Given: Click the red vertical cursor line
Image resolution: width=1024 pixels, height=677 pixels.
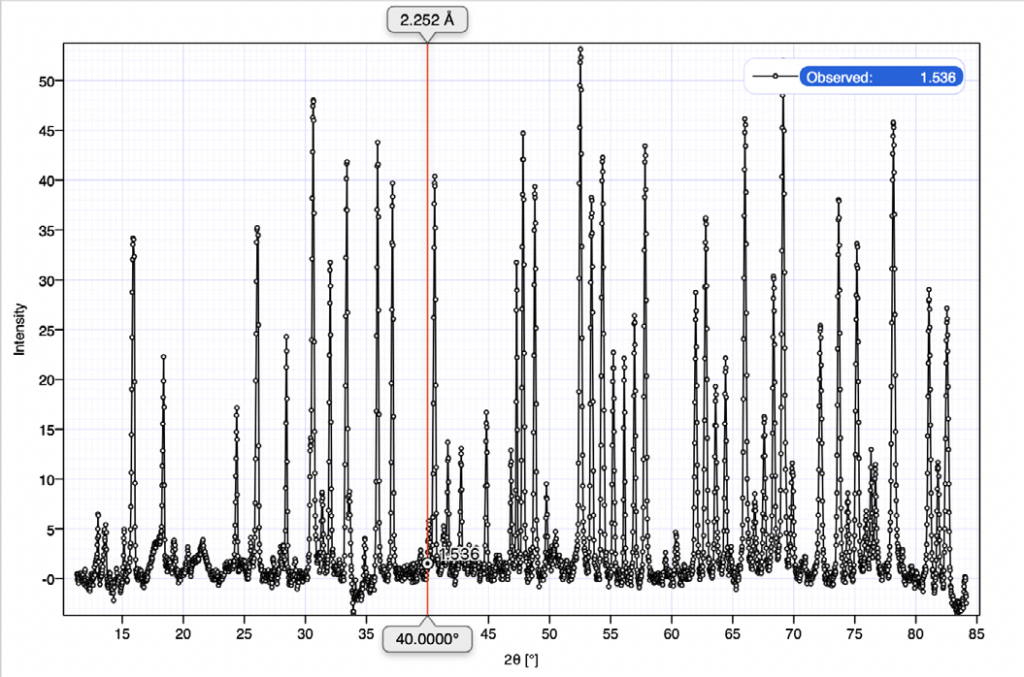Looking at the screenshot, I should (x=428, y=300).
